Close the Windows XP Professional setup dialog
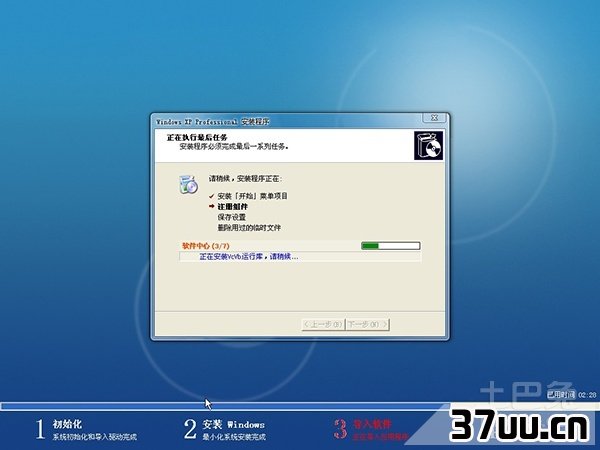600x450 pixels. (x=434, y=118)
